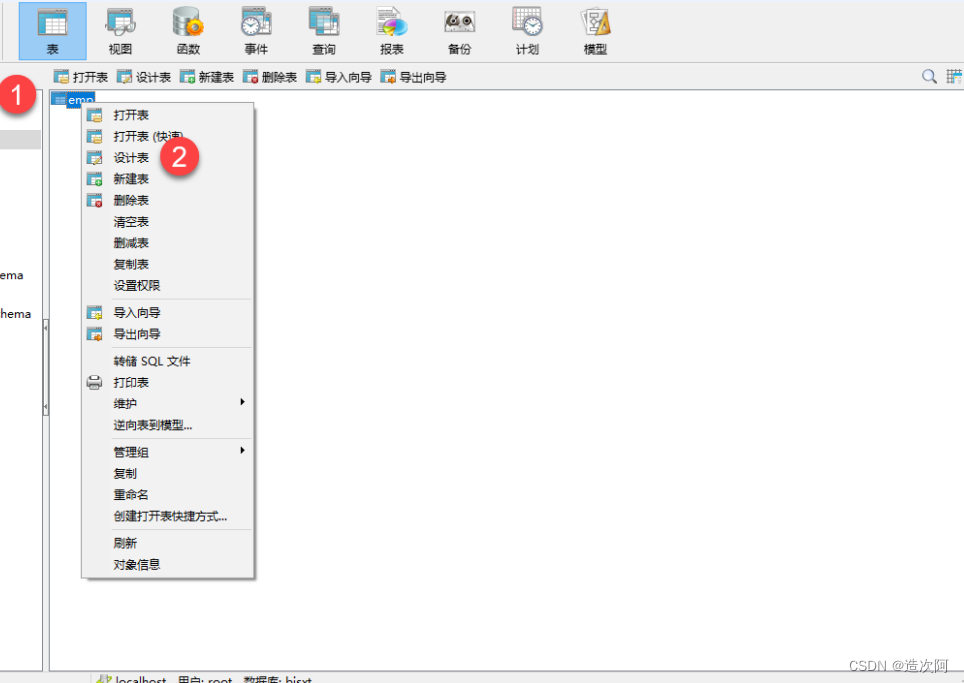Choose 删除表 in the context menu
This screenshot has width=964, height=683.
(x=168, y=200)
